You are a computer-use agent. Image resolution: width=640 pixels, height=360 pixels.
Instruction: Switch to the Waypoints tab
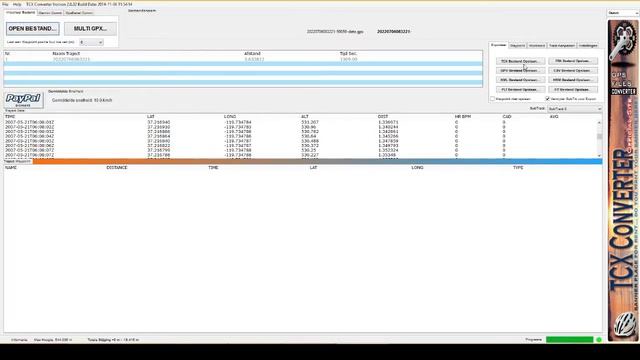pyautogui.click(x=518, y=46)
